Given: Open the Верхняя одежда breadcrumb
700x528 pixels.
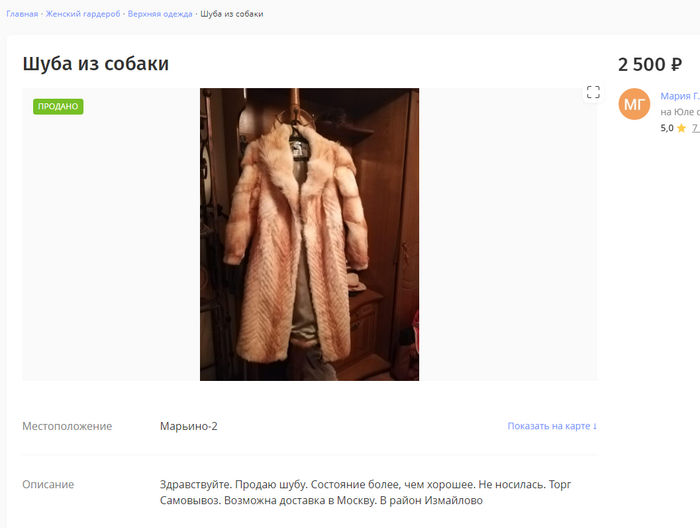Looking at the screenshot, I should (160, 14).
